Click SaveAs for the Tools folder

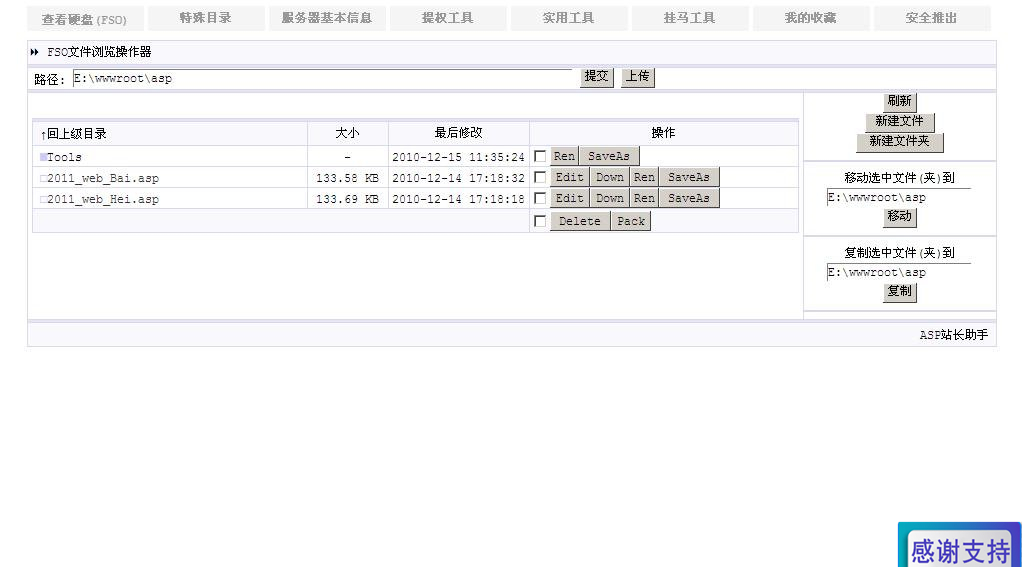(x=609, y=157)
